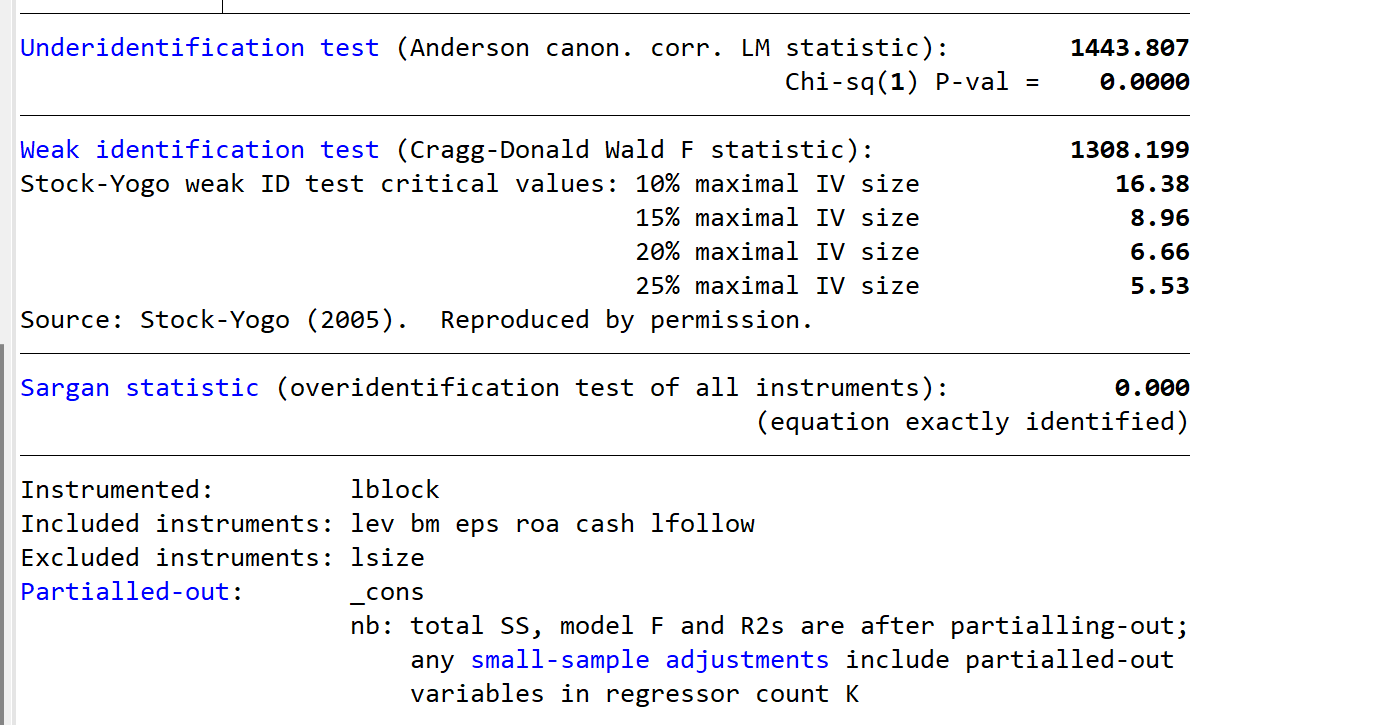Click the 20% maximal IV size value 6.66
1383x725 pixels.
[x=1160, y=252]
